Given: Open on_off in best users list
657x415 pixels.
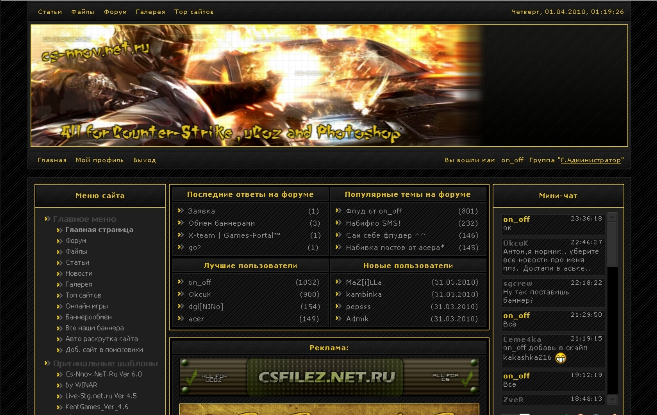Looking at the screenshot, I should point(200,283).
